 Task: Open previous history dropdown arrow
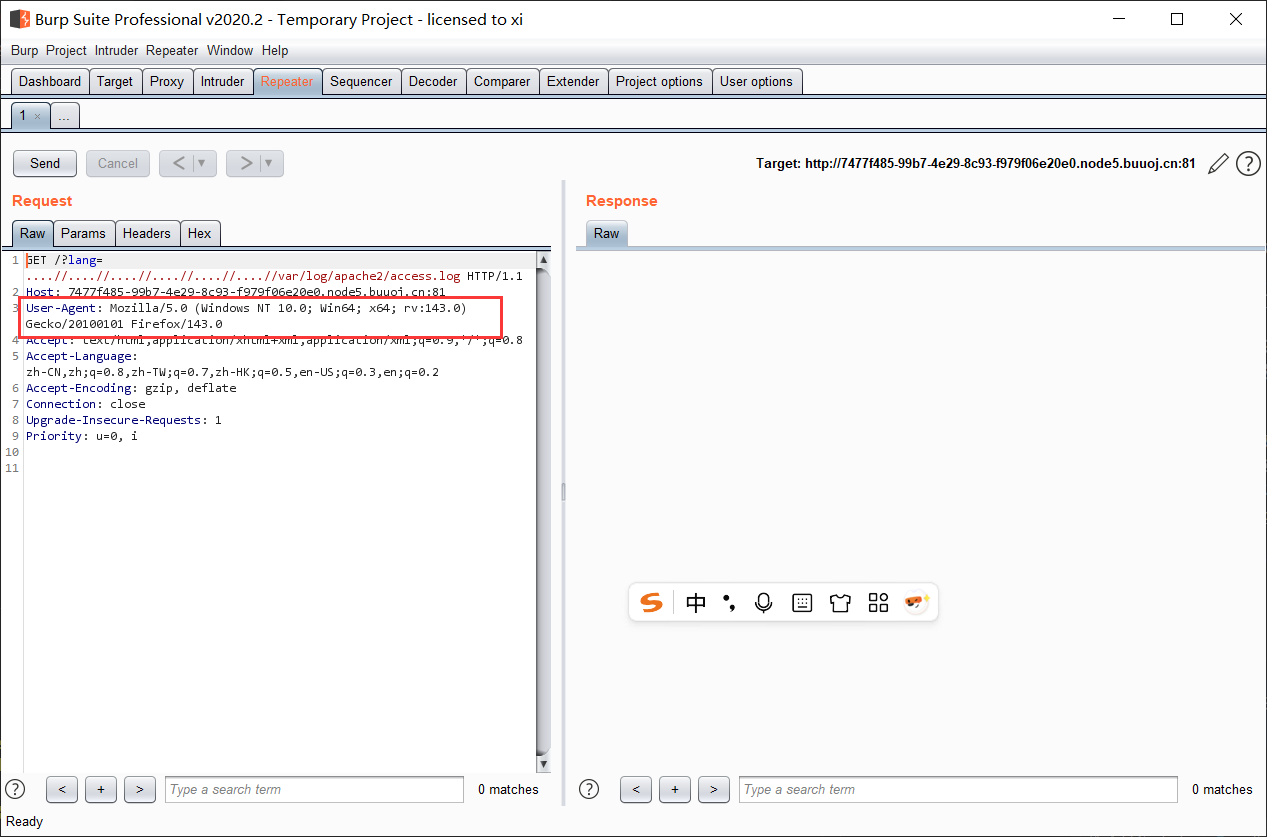click(204, 163)
